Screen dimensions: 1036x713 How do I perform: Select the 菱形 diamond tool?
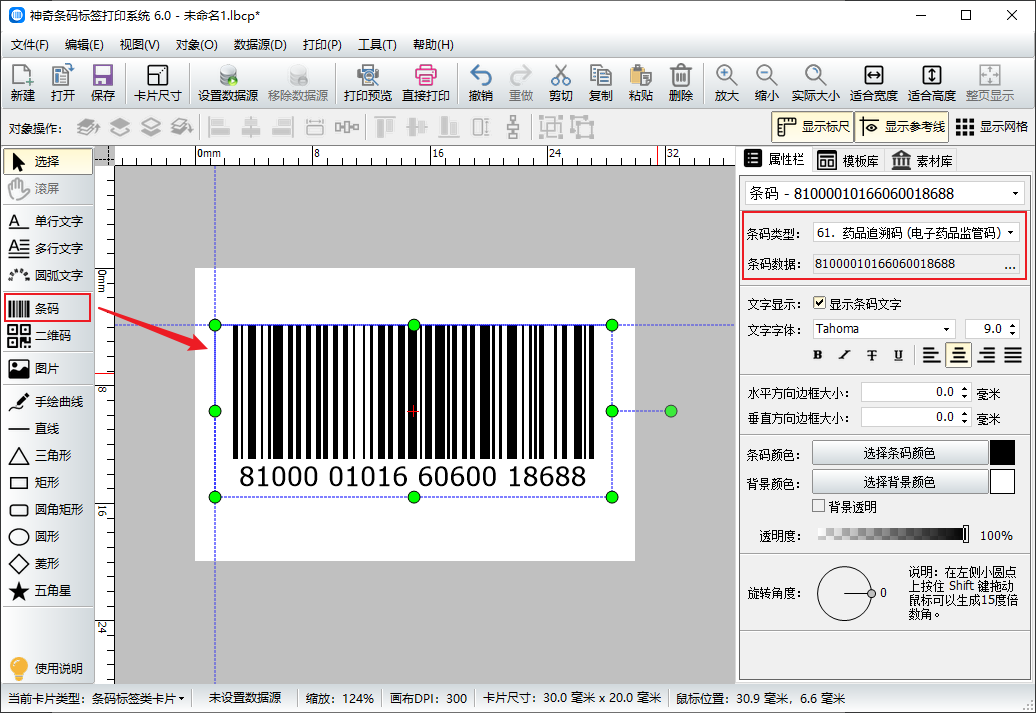click(48, 564)
